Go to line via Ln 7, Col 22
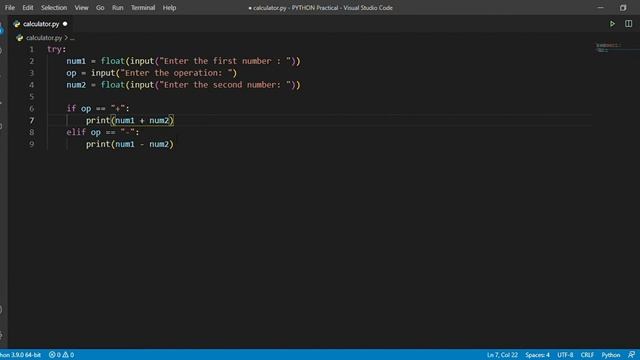 [502, 355]
